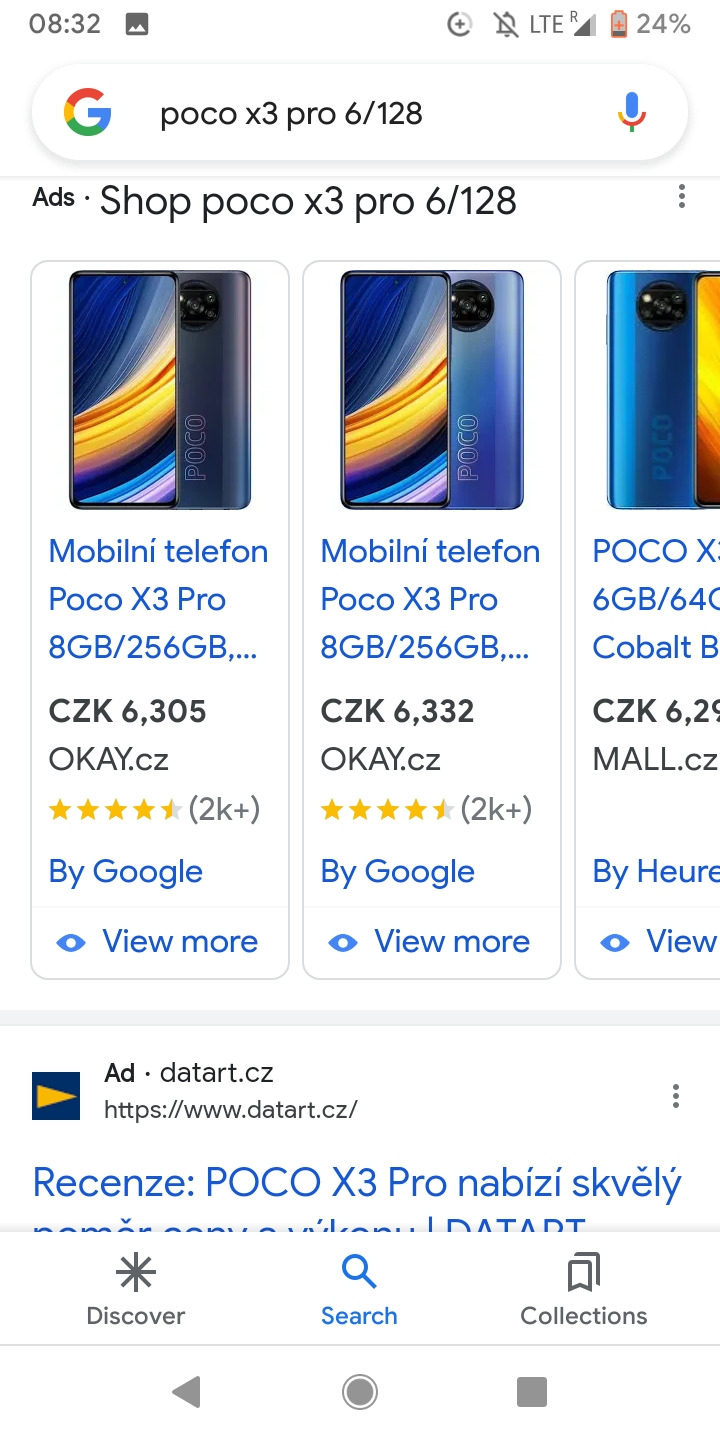This screenshot has width=720, height=1440.
Task: Open the Collections tab
Action: tap(584, 1290)
